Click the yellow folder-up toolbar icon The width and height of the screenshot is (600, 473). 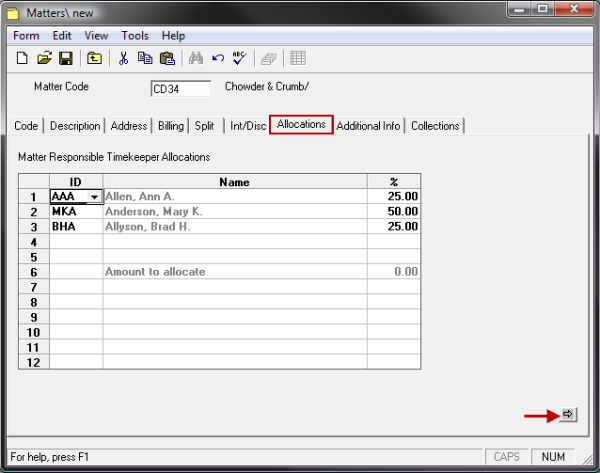click(95, 58)
